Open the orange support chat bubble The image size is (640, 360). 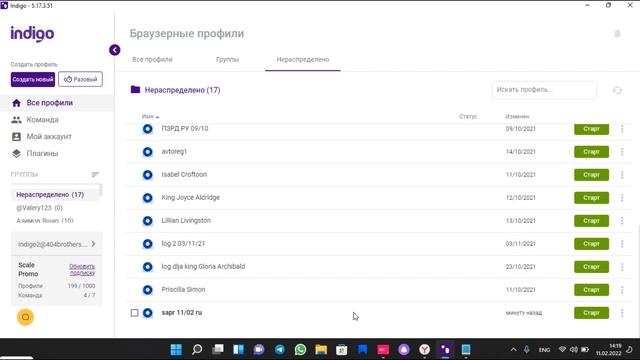(x=25, y=317)
